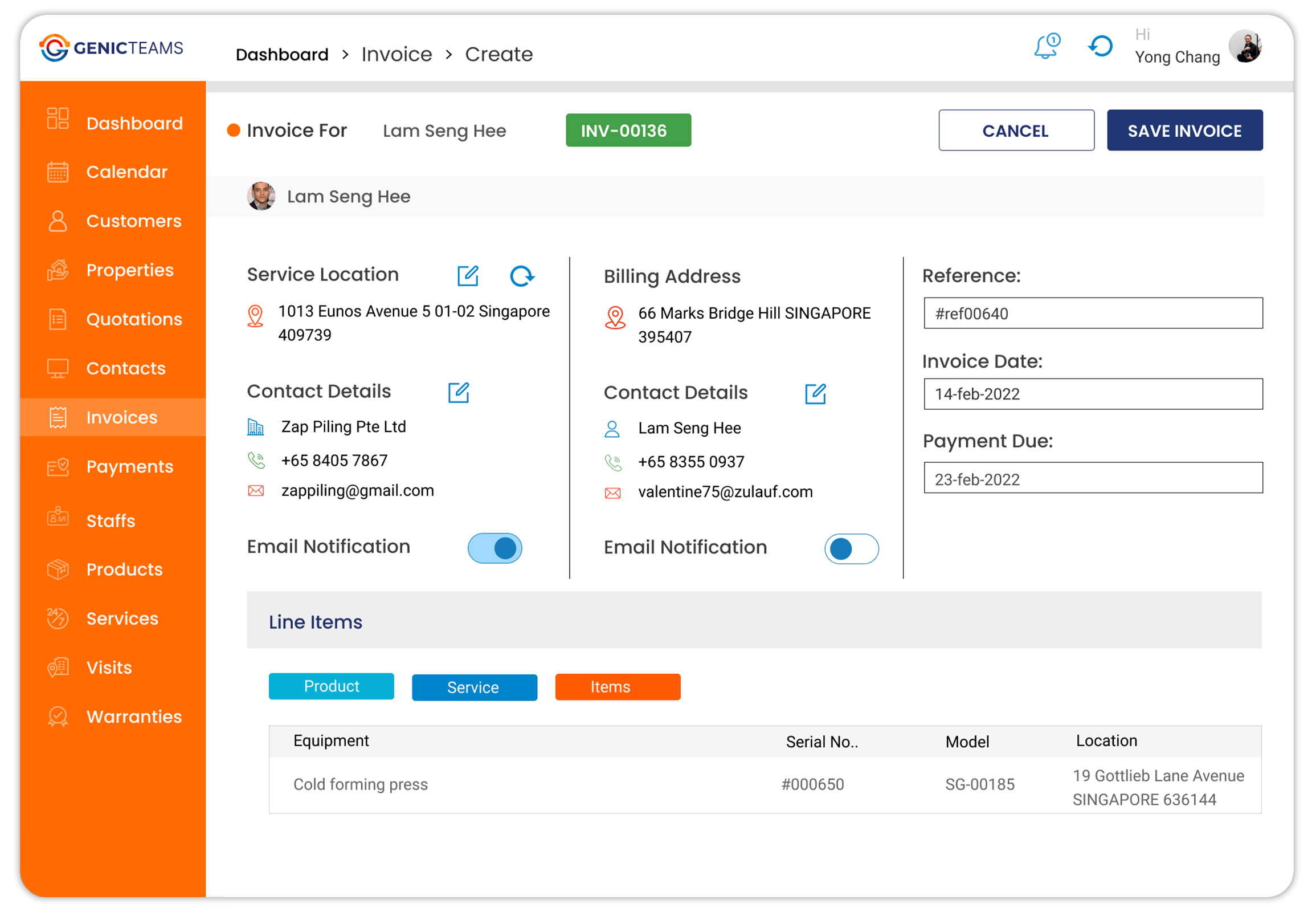
Task: Click Invoice in the breadcrumb
Action: point(397,54)
